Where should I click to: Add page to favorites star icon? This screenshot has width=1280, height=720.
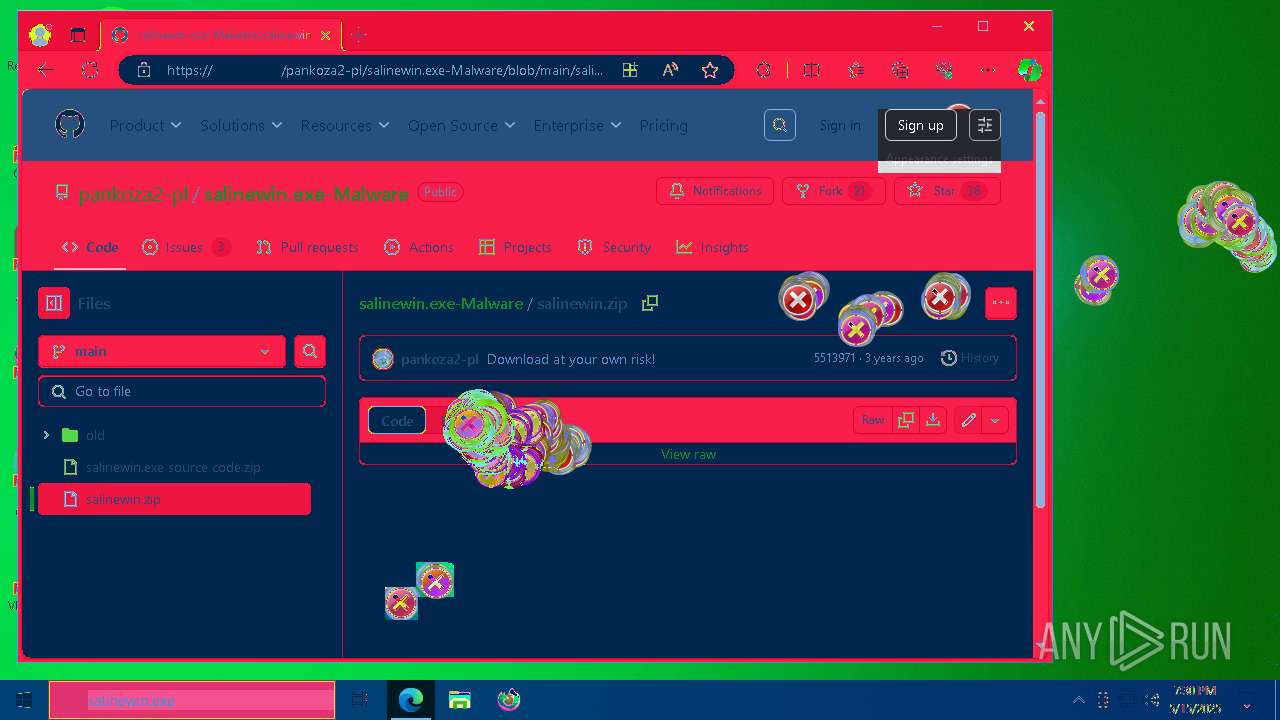[710, 70]
